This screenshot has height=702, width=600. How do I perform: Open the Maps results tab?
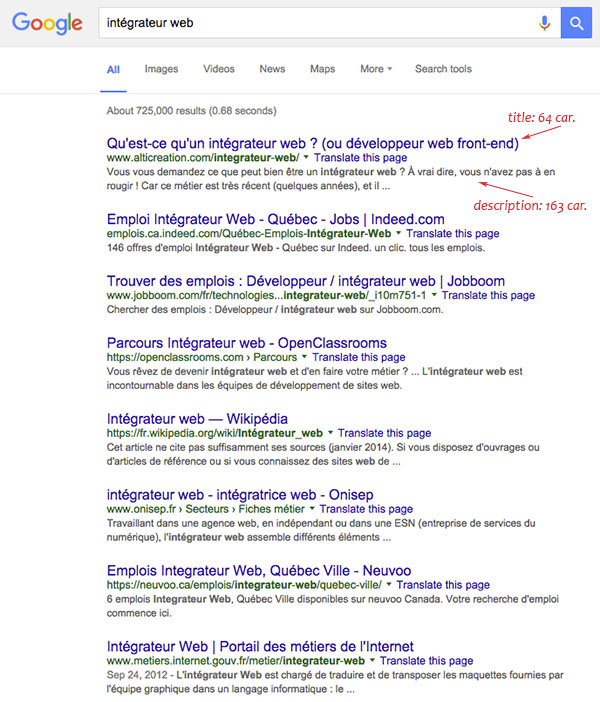pos(322,69)
